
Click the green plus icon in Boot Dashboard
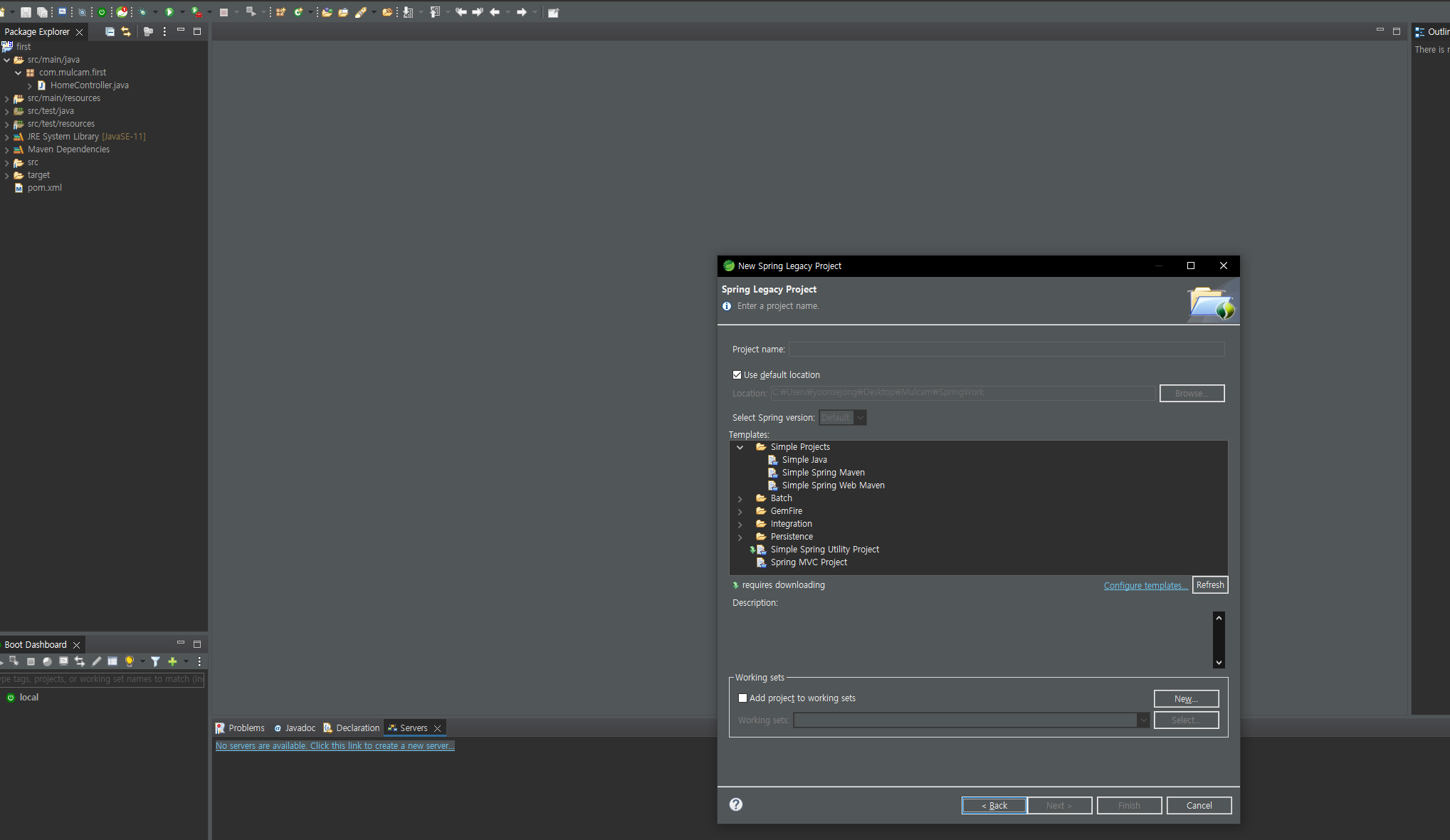click(172, 661)
